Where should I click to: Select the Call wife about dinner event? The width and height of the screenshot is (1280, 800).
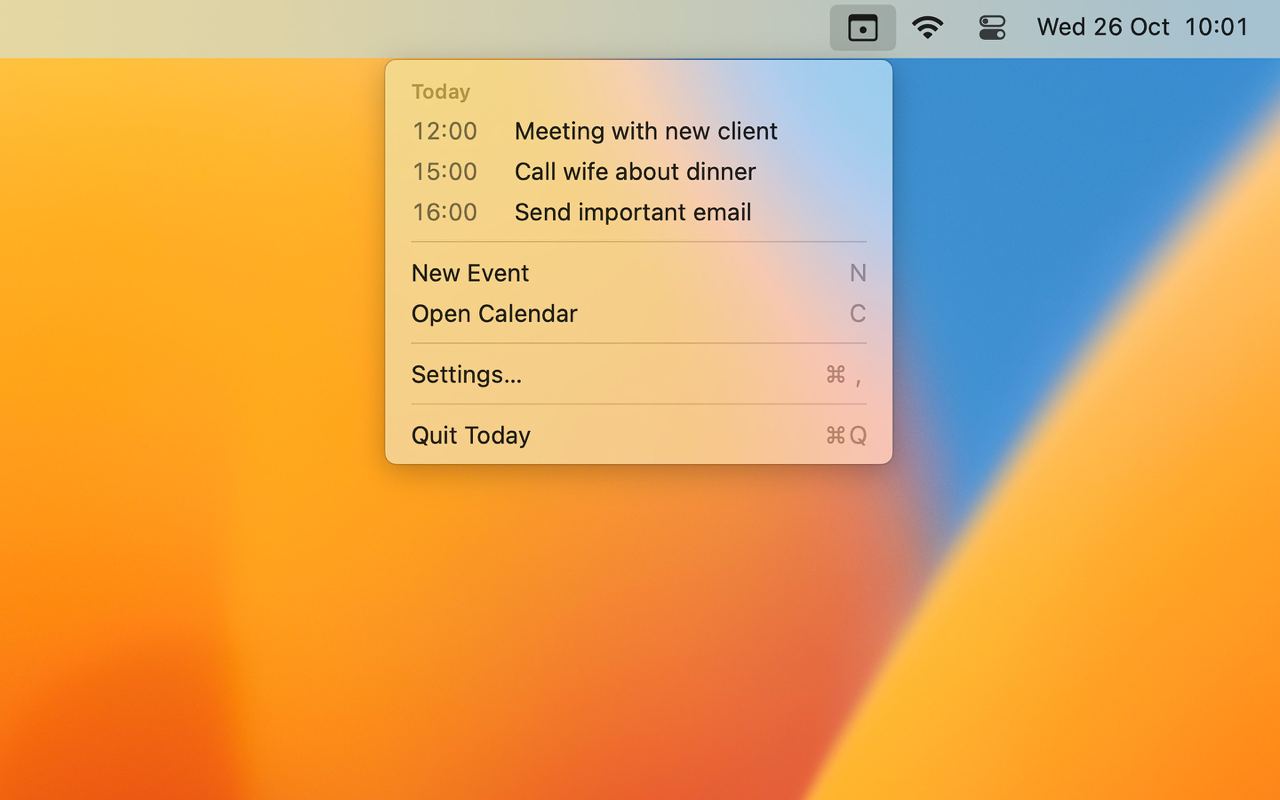[x=639, y=172]
